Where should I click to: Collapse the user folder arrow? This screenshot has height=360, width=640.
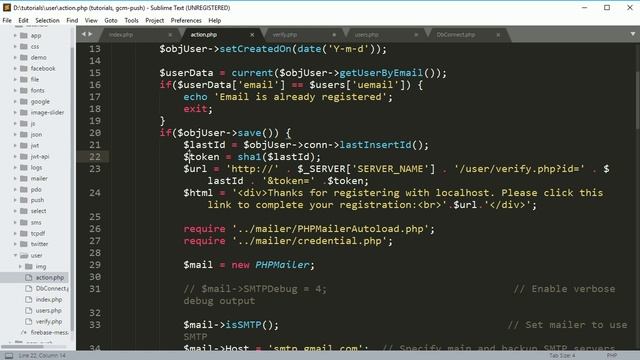pyautogui.click(x=15, y=256)
